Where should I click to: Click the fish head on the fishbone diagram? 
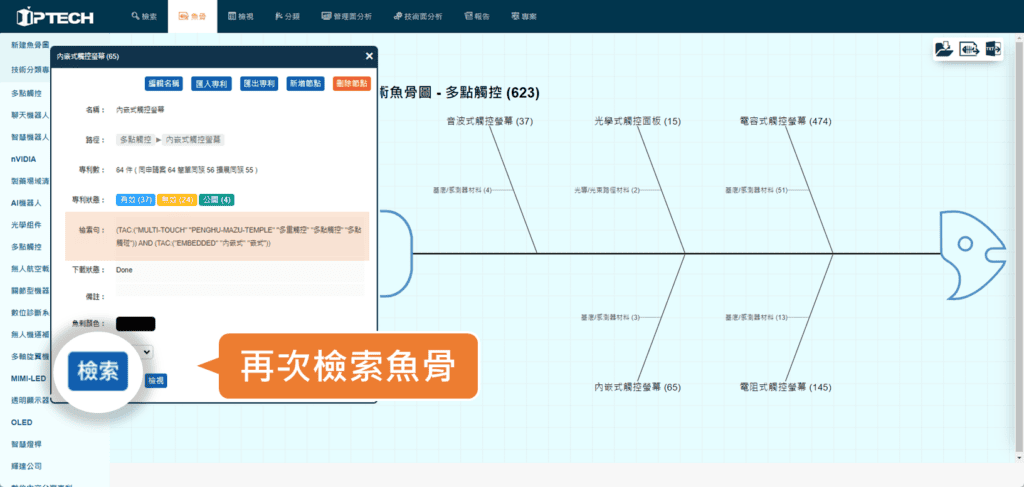975,254
